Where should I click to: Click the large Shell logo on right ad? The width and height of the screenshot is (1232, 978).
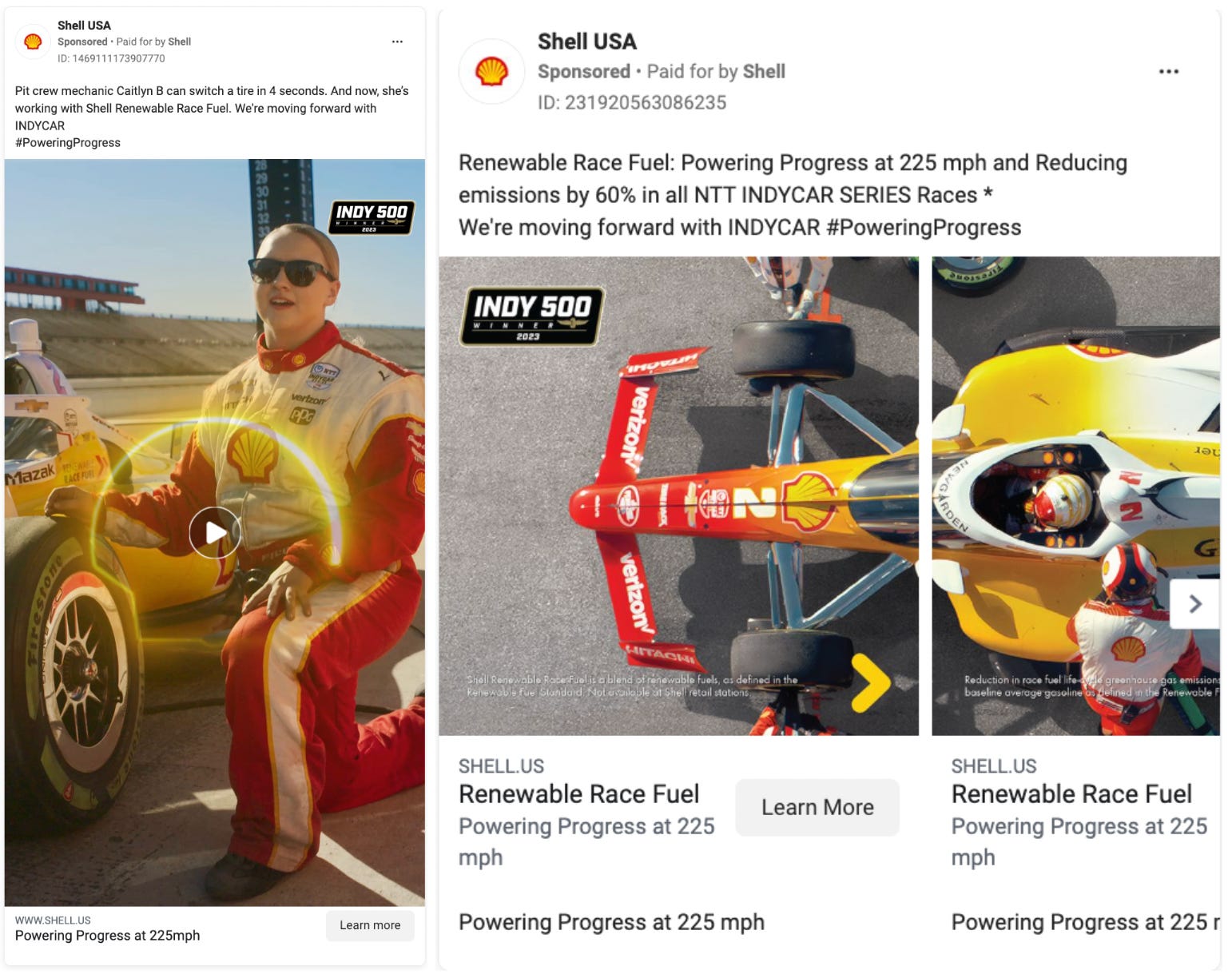click(x=491, y=72)
